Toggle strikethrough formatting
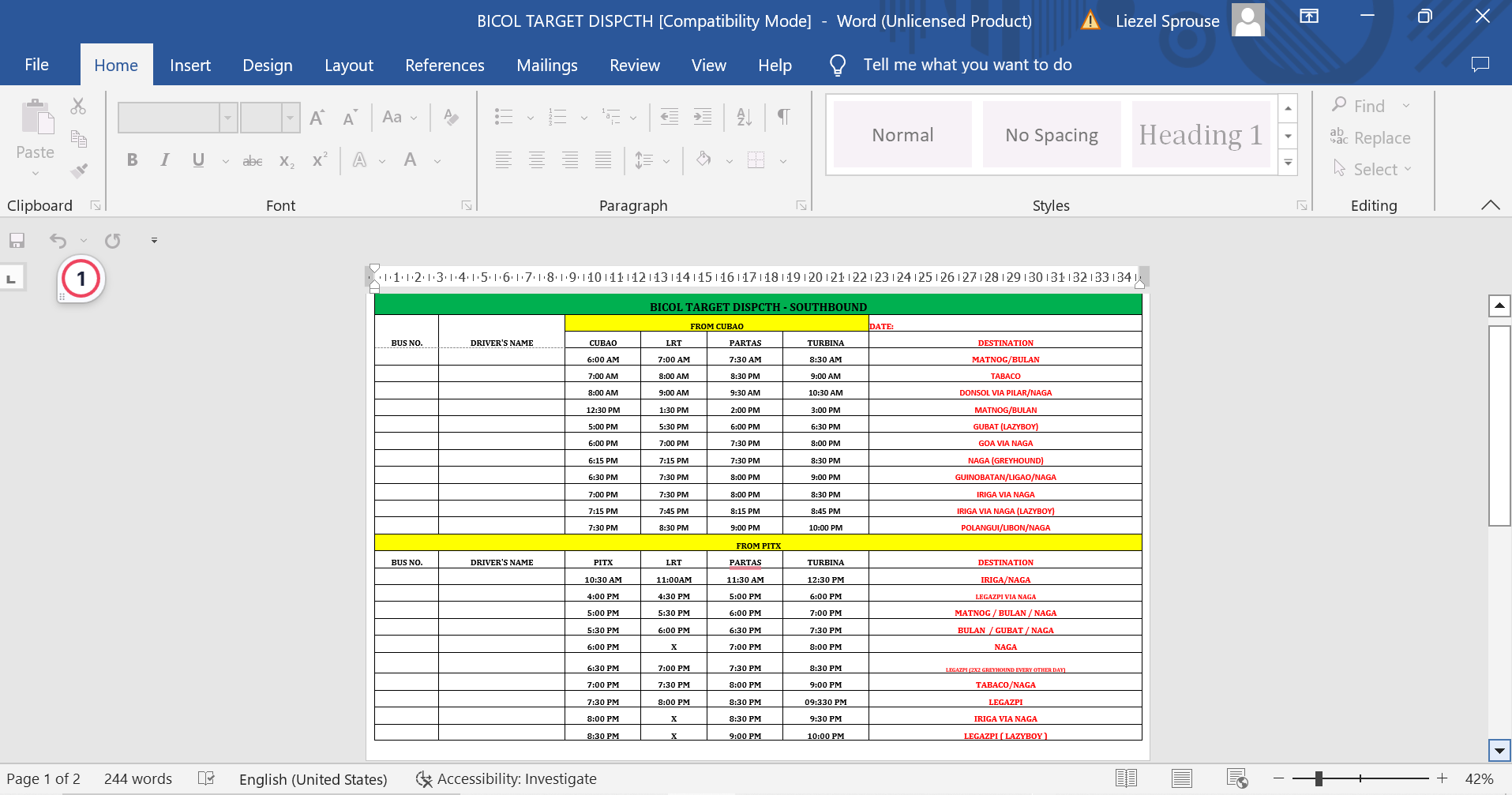This screenshot has width=1512, height=795. tap(253, 161)
